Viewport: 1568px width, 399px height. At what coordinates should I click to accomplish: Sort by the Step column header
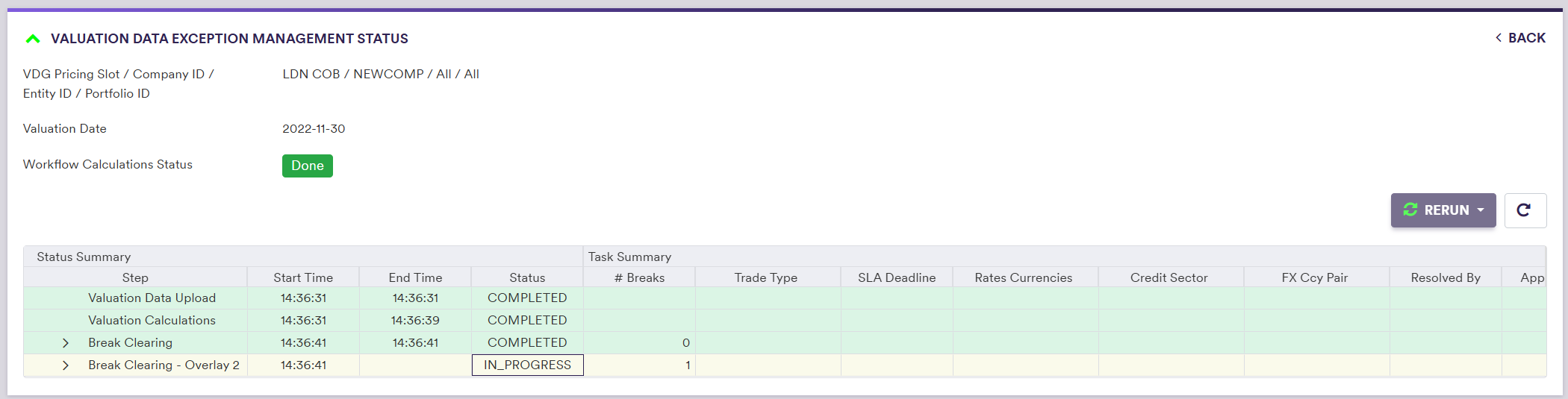pos(135,277)
